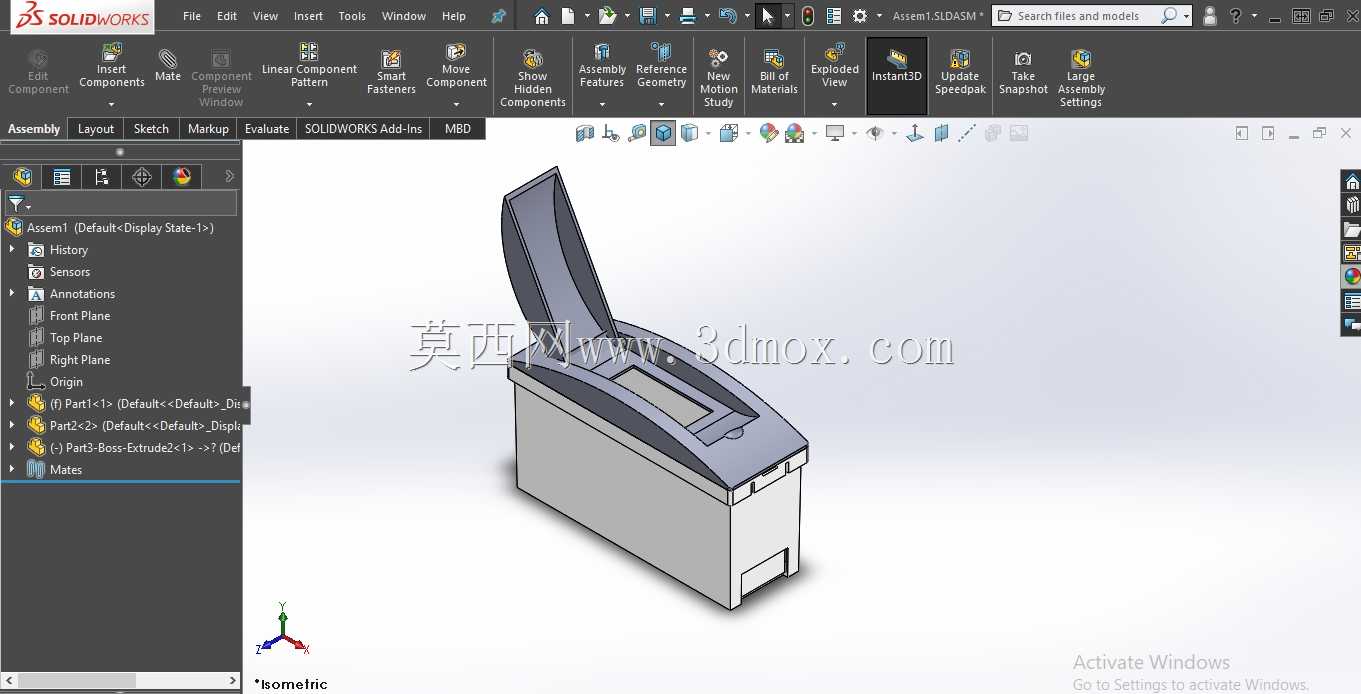Screen dimensions: 1361x694
Task: Select the Right Plane item
Action: [x=80, y=359]
